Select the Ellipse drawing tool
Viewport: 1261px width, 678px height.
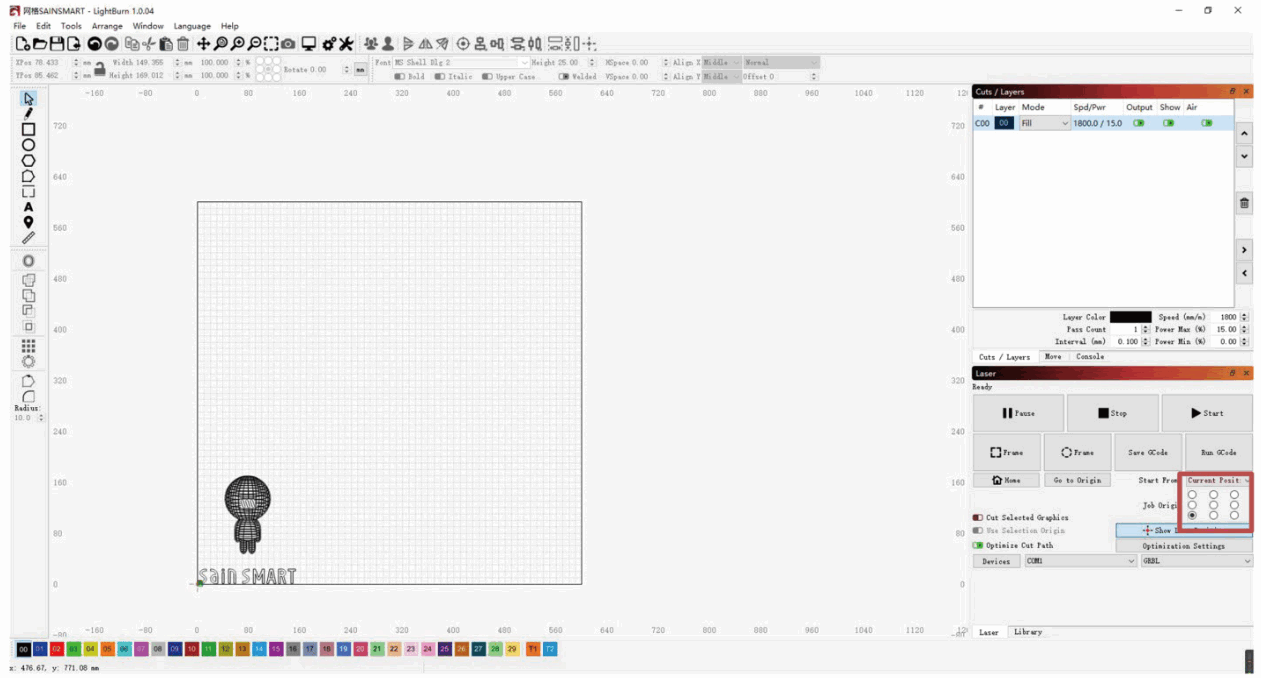pos(28,145)
